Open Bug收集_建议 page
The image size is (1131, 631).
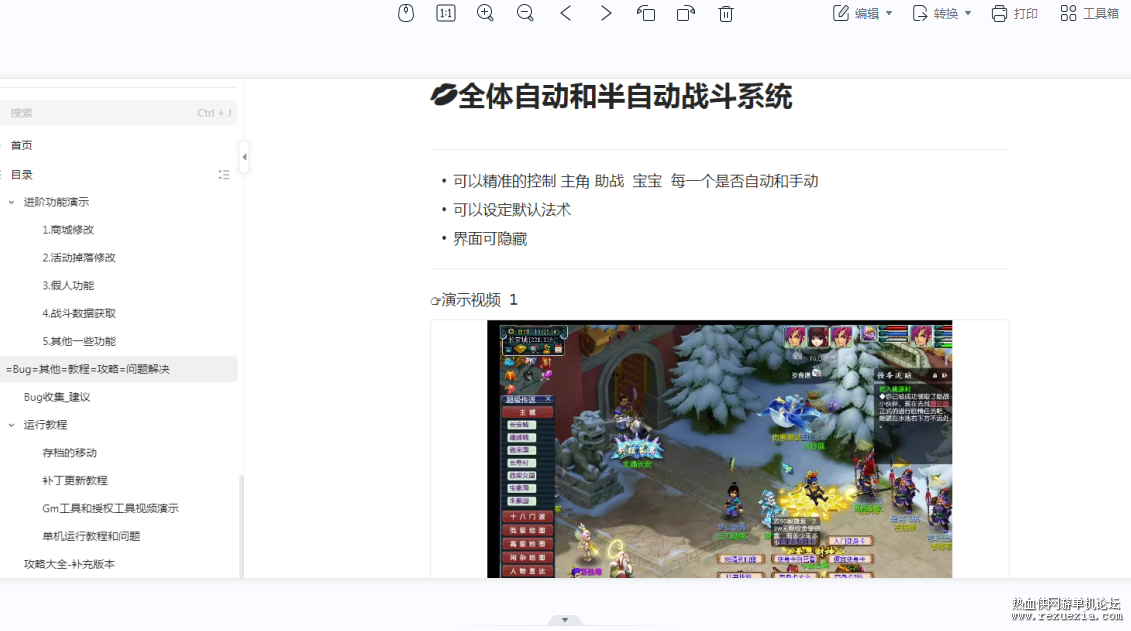click(x=57, y=397)
